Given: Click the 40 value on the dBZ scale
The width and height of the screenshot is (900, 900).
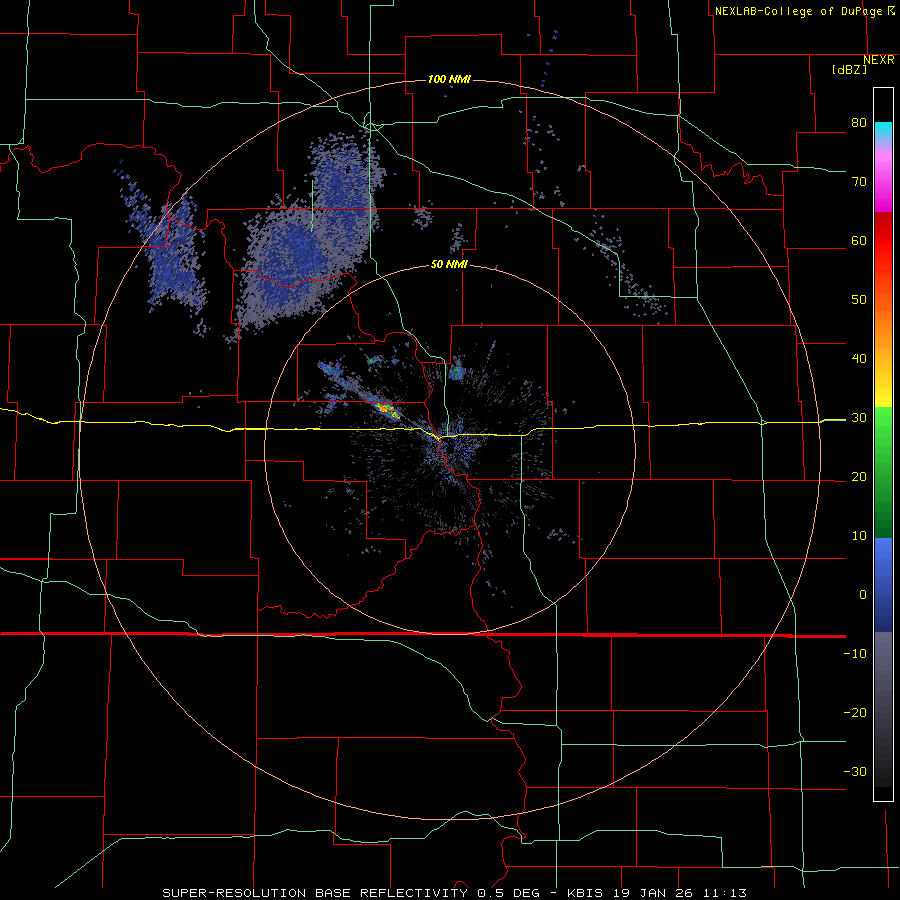Looking at the screenshot, I should point(859,359).
